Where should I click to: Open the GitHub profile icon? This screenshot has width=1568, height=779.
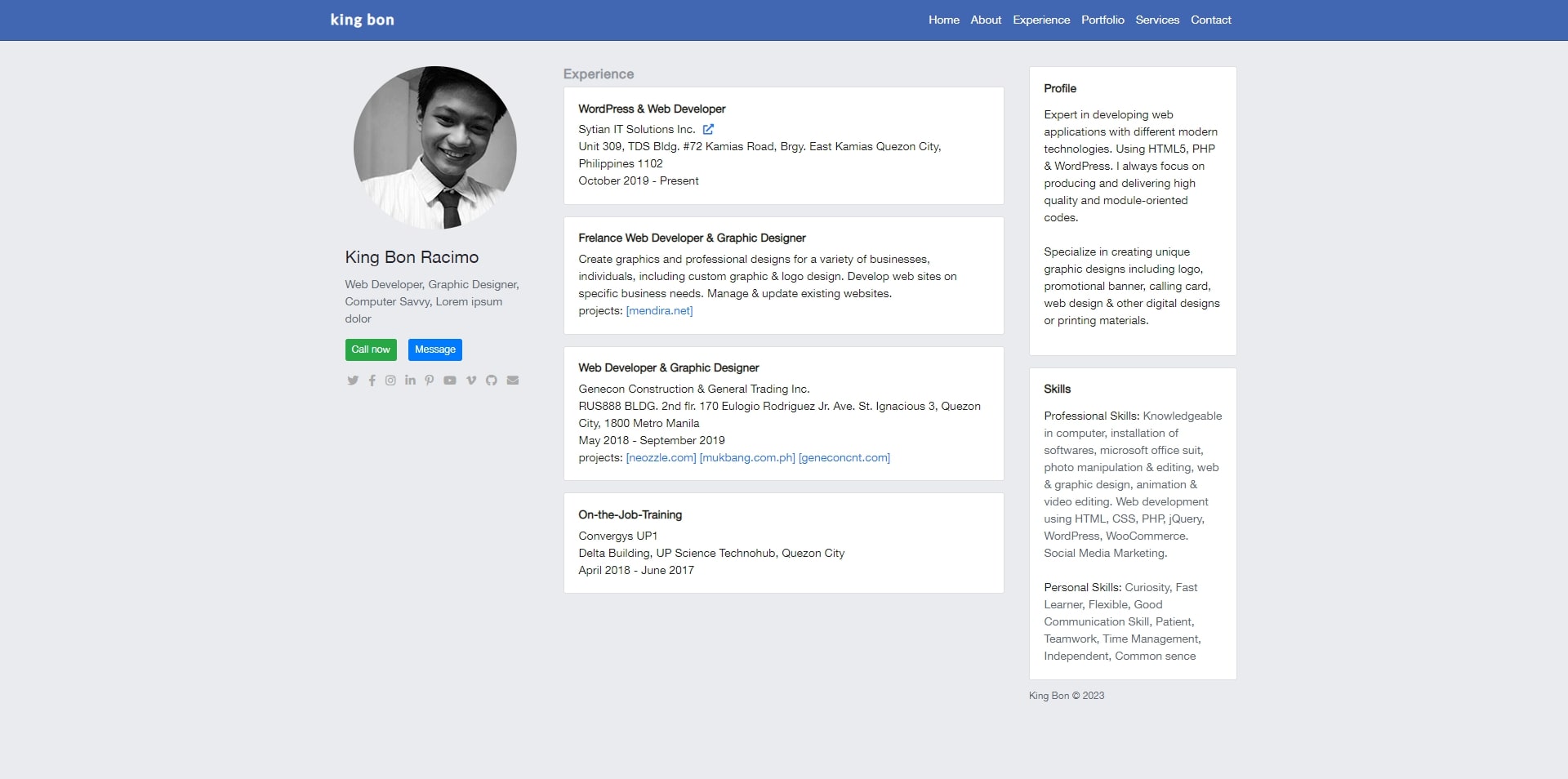pyautogui.click(x=491, y=381)
